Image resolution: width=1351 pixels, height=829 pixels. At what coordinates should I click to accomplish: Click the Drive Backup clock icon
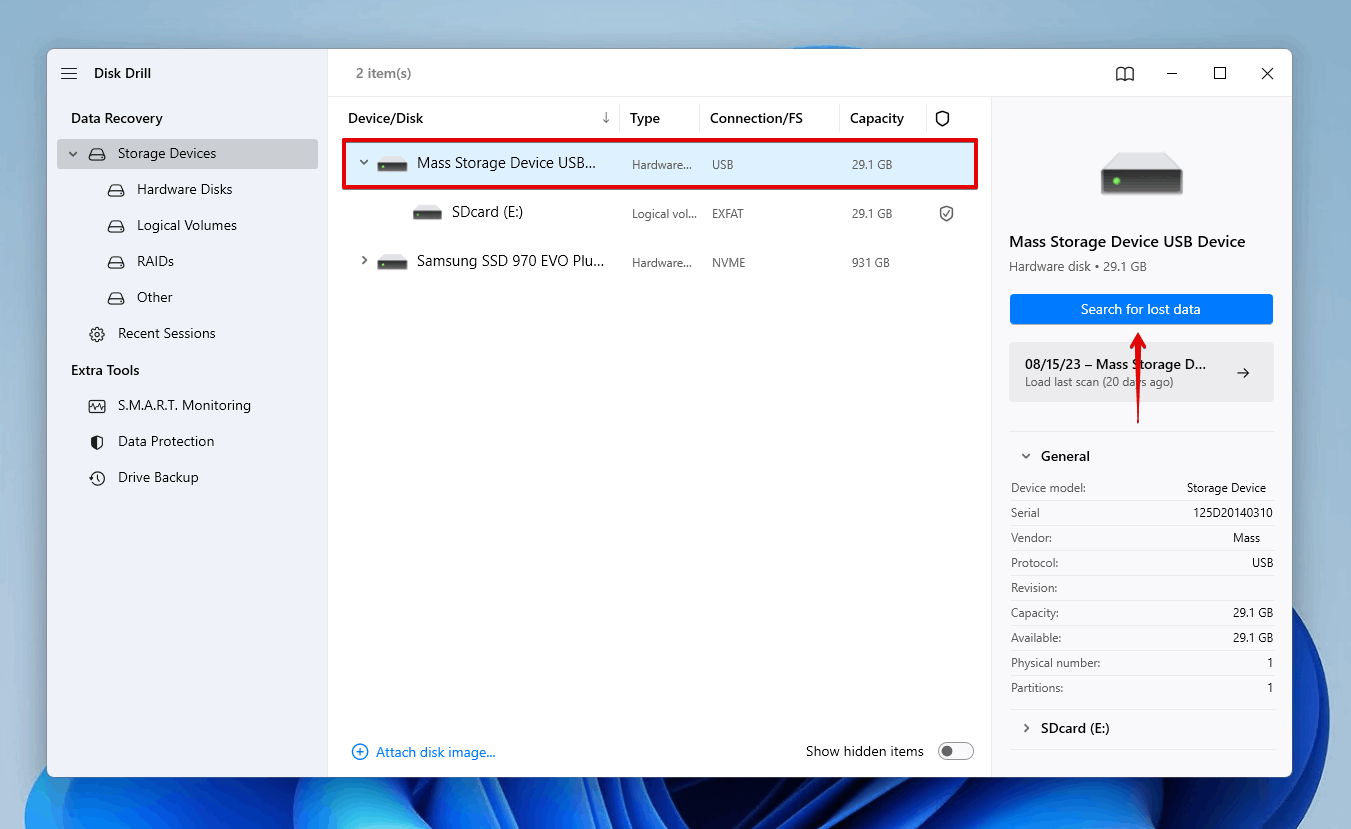pyautogui.click(x=97, y=478)
